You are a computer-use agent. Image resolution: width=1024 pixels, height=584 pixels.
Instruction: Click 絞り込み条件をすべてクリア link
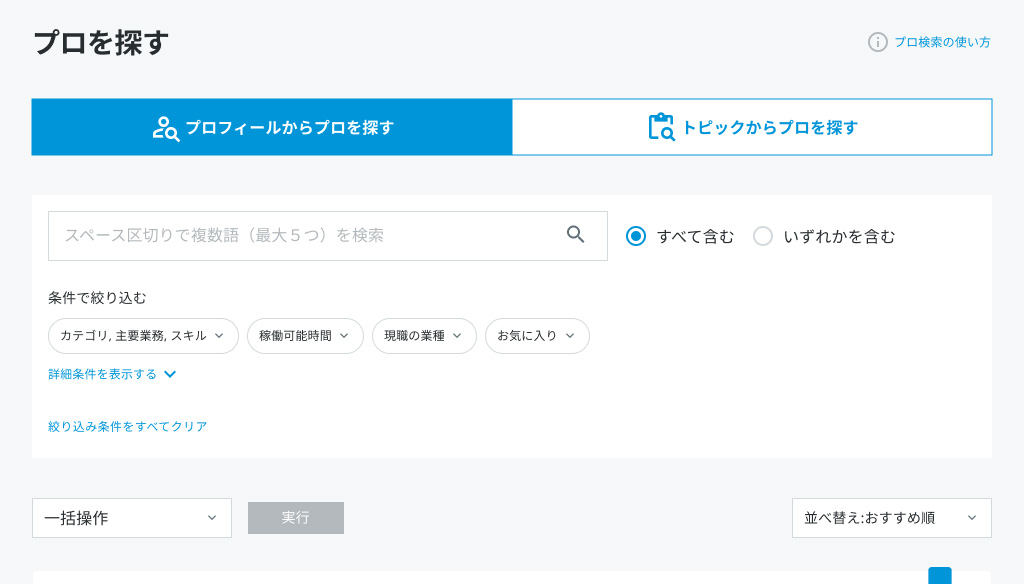click(x=128, y=426)
